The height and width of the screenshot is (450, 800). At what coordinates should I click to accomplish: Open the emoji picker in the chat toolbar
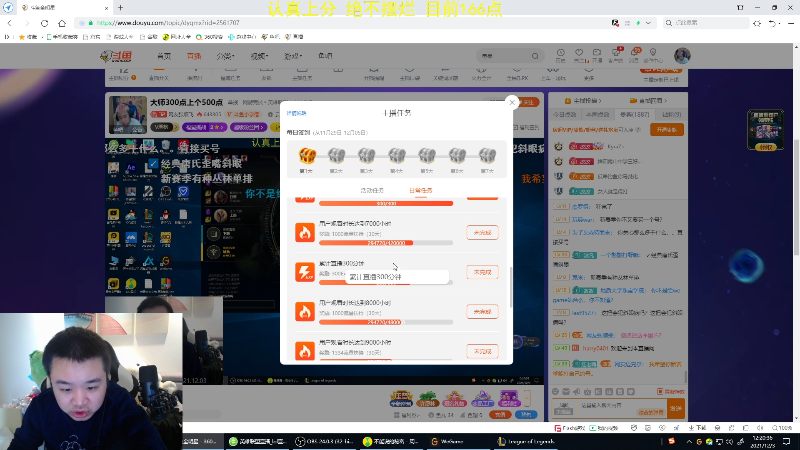(x=555, y=391)
